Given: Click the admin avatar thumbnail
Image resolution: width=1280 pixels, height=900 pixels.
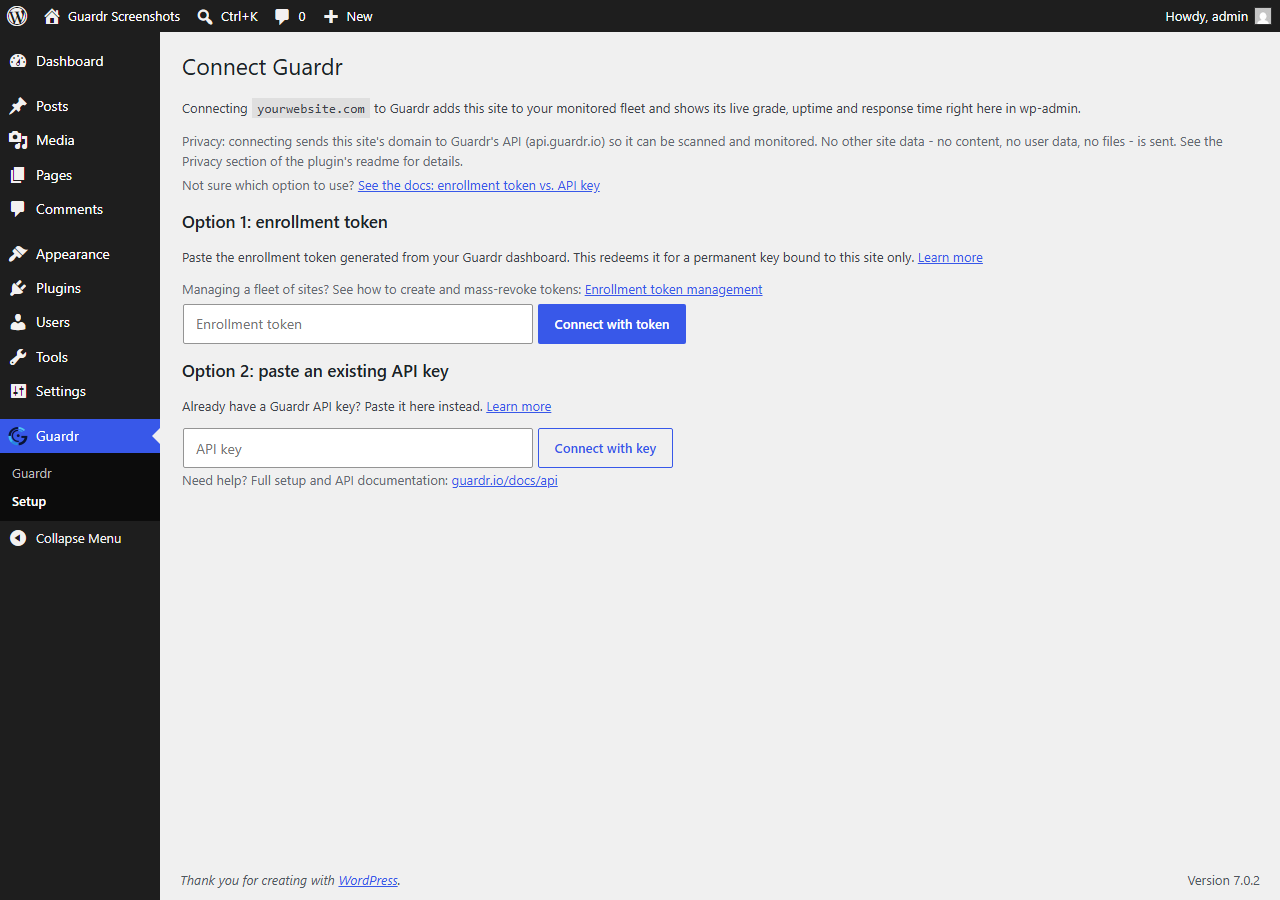Looking at the screenshot, I should pyautogui.click(x=1263, y=16).
